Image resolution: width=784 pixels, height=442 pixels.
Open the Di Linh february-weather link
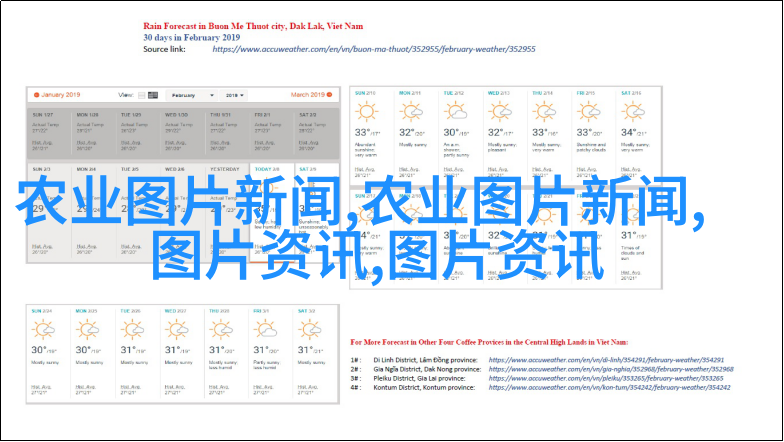point(606,360)
